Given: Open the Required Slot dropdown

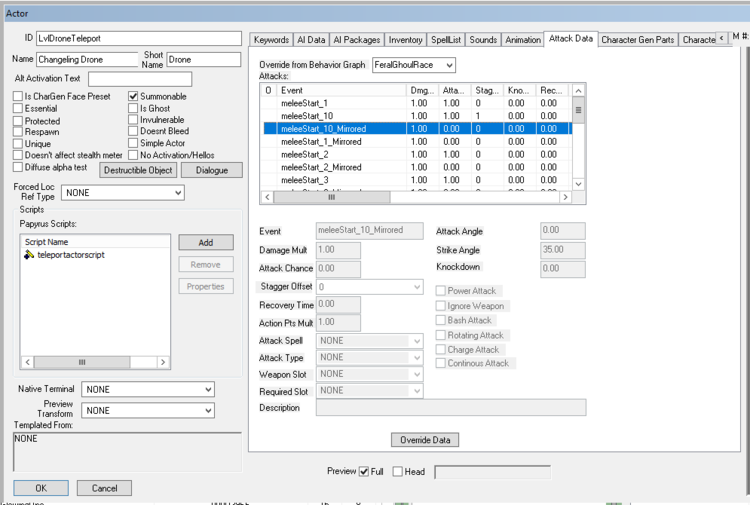Looking at the screenshot, I should (x=369, y=391).
